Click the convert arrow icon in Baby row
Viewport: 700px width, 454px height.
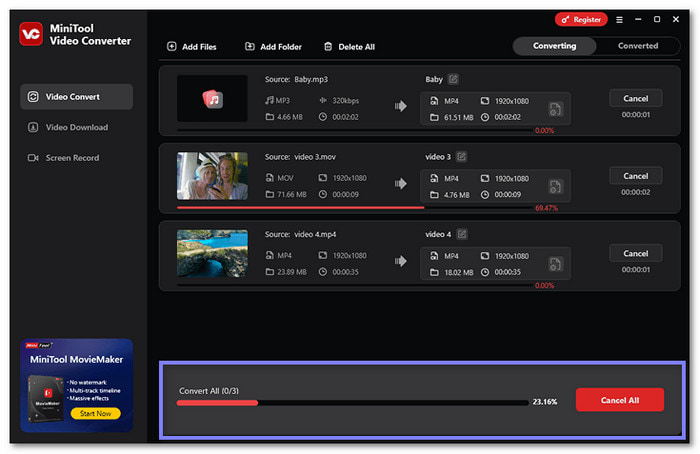click(400, 106)
